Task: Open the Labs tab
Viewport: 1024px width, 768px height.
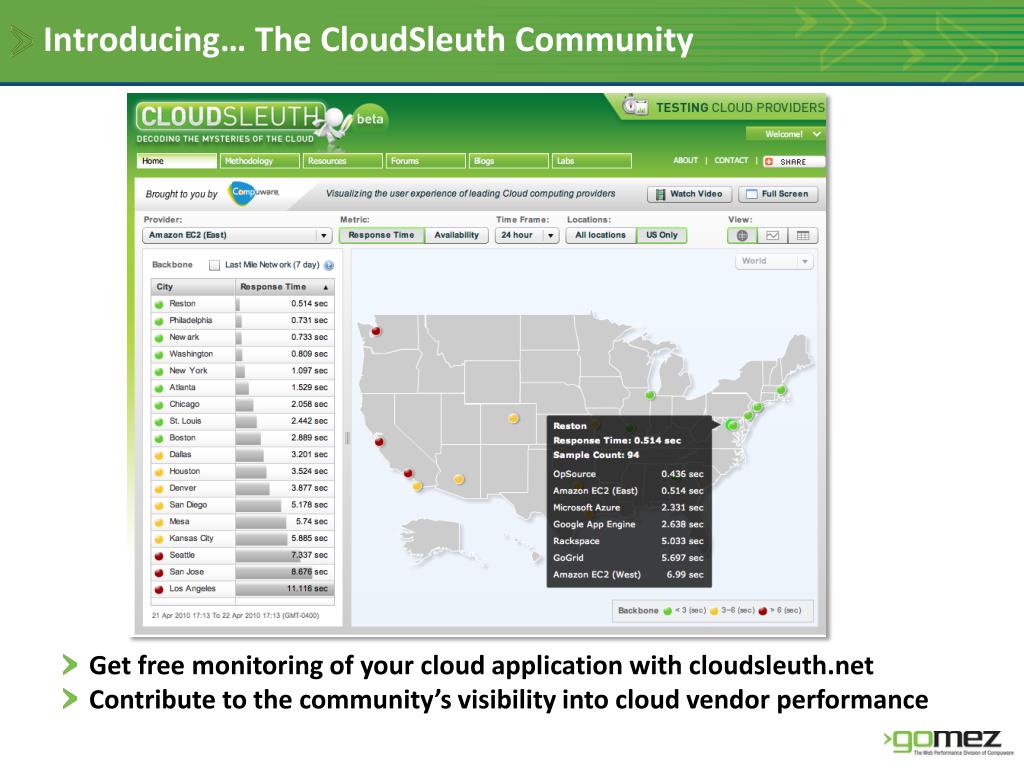Action: [x=592, y=161]
